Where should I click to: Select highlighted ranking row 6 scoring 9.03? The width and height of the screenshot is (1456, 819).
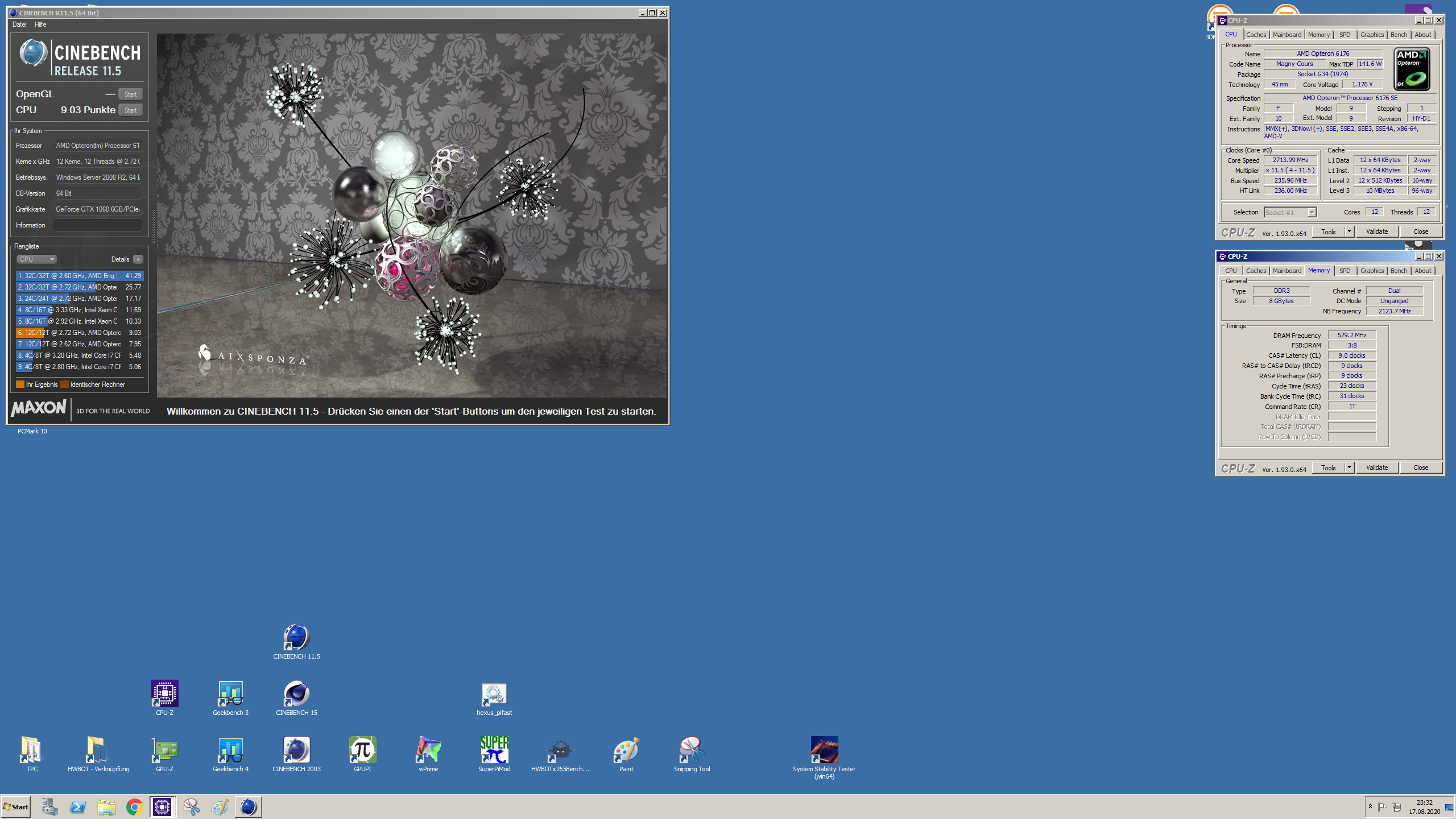pyautogui.click(x=80, y=333)
